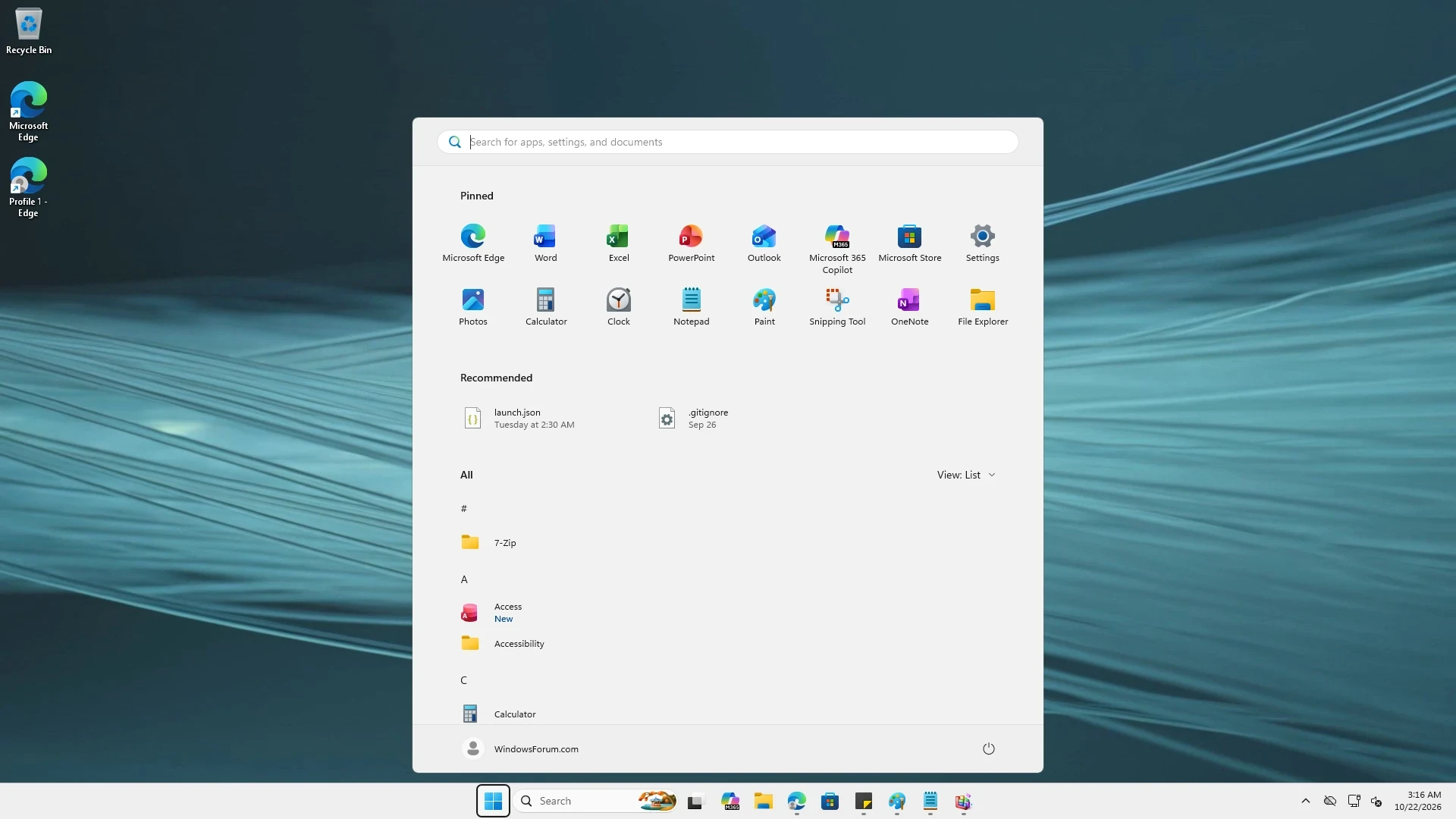Screen dimensions: 1456x819
Task: Expand the 7-Zip folder in All apps
Action: pyautogui.click(x=727, y=542)
